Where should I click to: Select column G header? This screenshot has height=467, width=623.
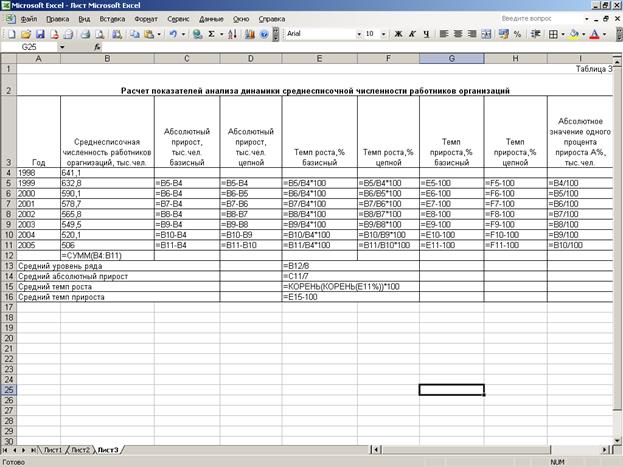tap(451, 59)
